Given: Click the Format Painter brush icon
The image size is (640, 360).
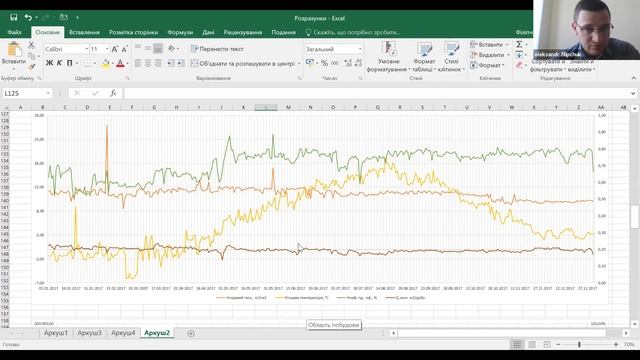Looking at the screenshot, I should [31, 66].
